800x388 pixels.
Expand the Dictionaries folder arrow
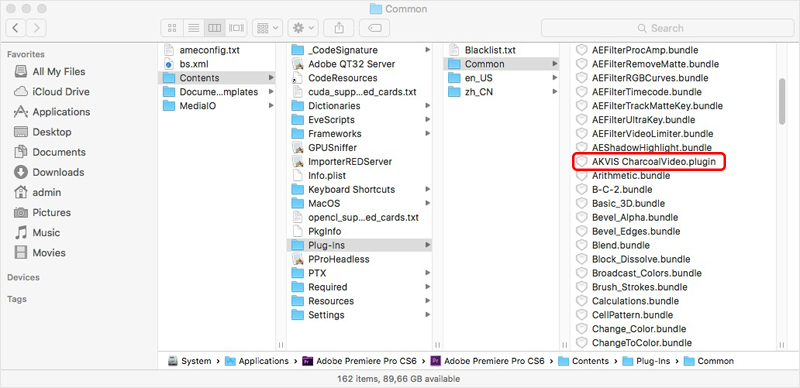tap(427, 106)
